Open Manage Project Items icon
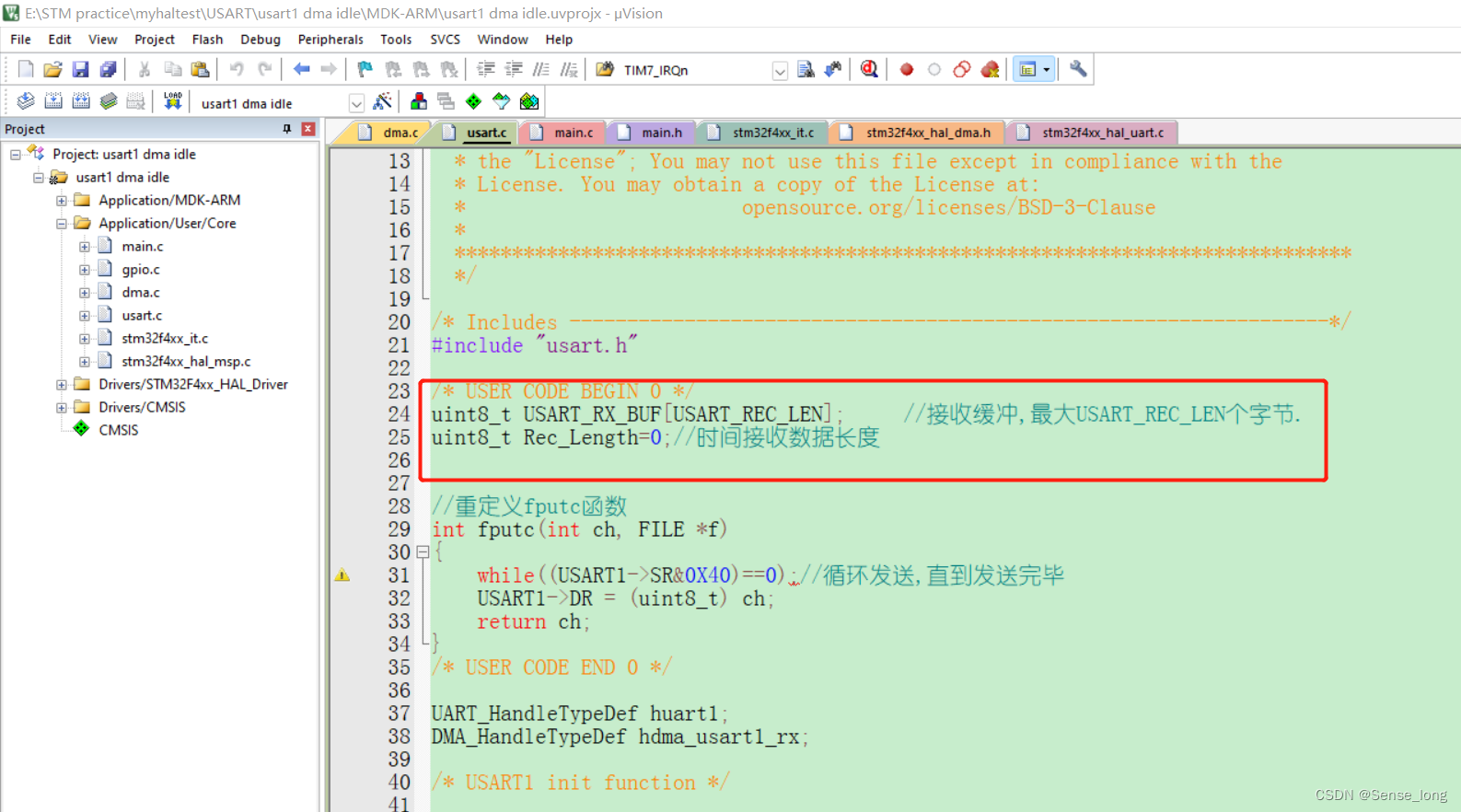This screenshot has height=812, width=1461. click(419, 101)
